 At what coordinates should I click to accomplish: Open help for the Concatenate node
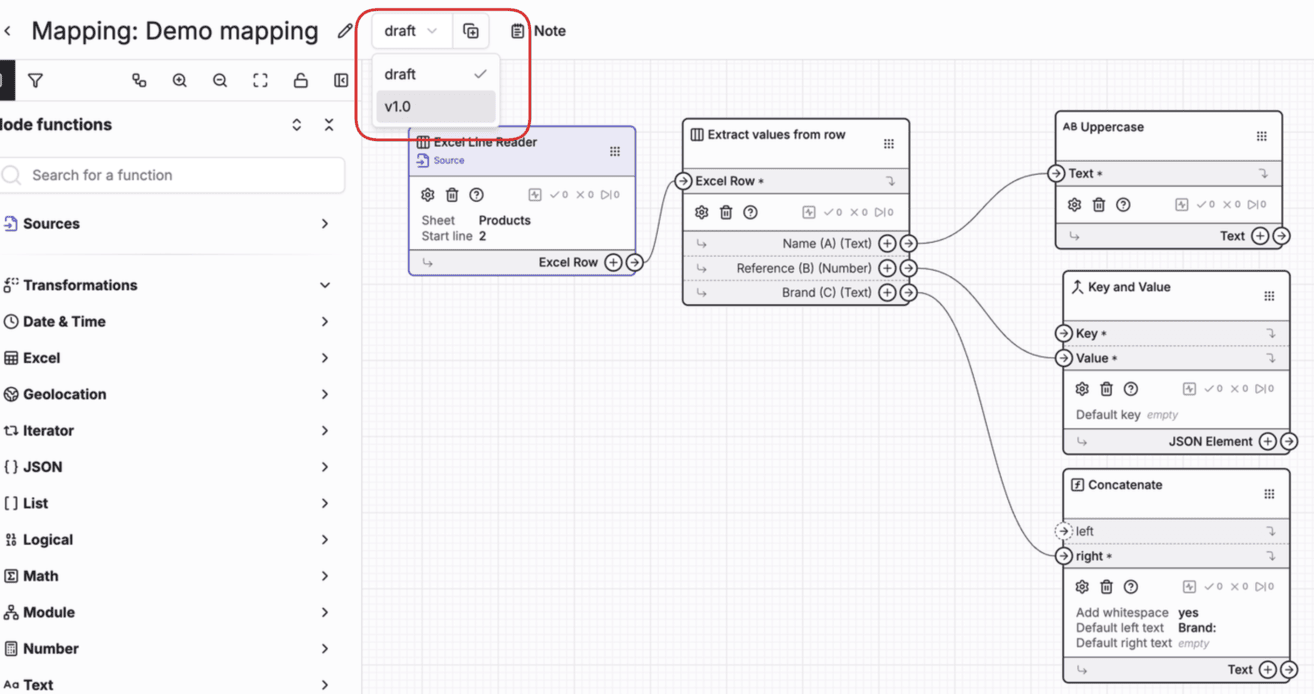[x=1130, y=587]
